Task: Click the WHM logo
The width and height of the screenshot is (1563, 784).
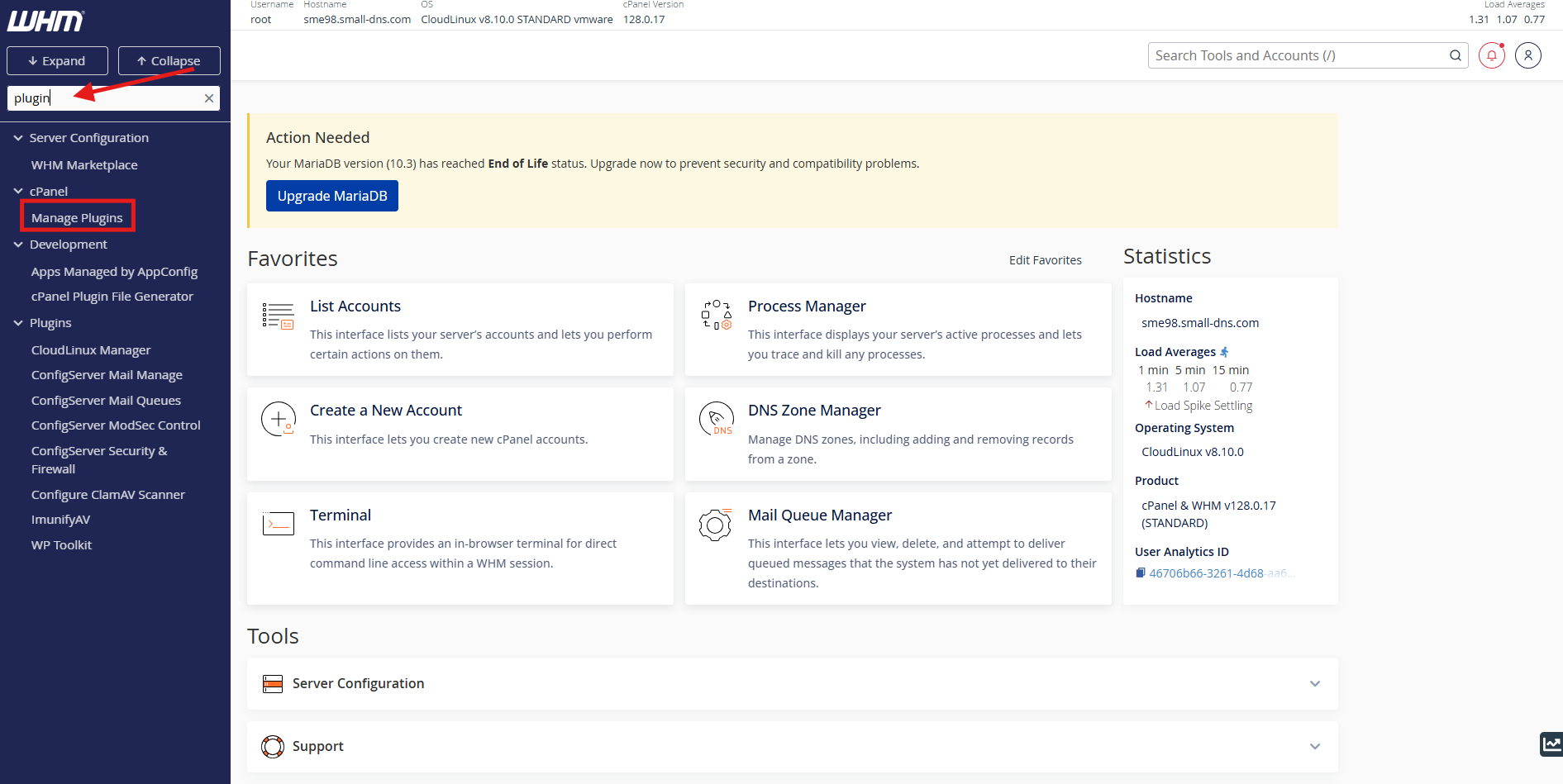Action: 45,21
